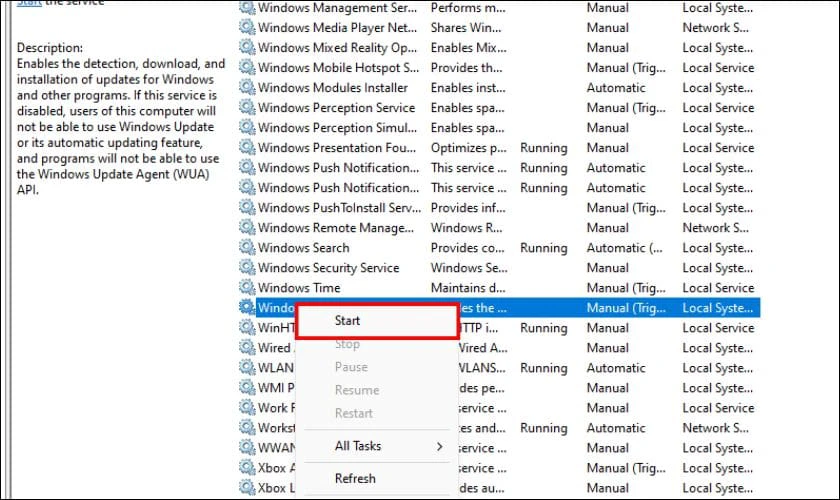Viewport: 840px width, 500px height.
Task: Click the gear icon of the WLAN service
Action: pyautogui.click(x=247, y=367)
